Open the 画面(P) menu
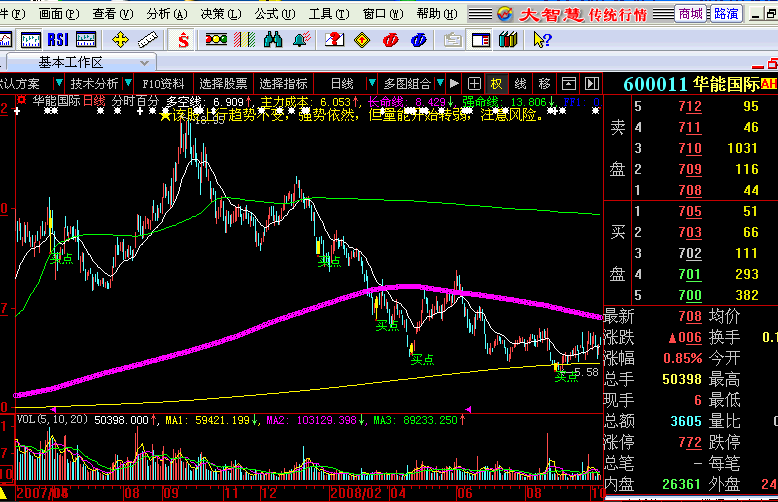778x502 pixels. coord(59,14)
